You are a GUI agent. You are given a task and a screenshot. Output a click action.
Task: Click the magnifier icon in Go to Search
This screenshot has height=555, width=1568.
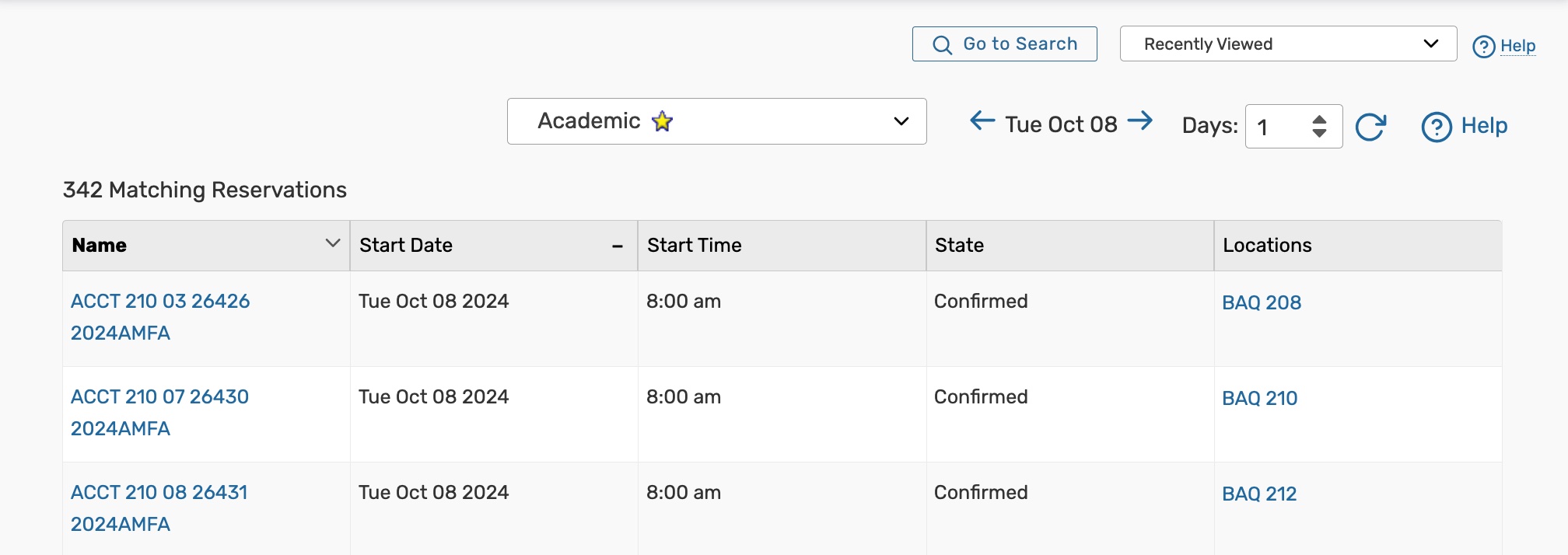(942, 45)
